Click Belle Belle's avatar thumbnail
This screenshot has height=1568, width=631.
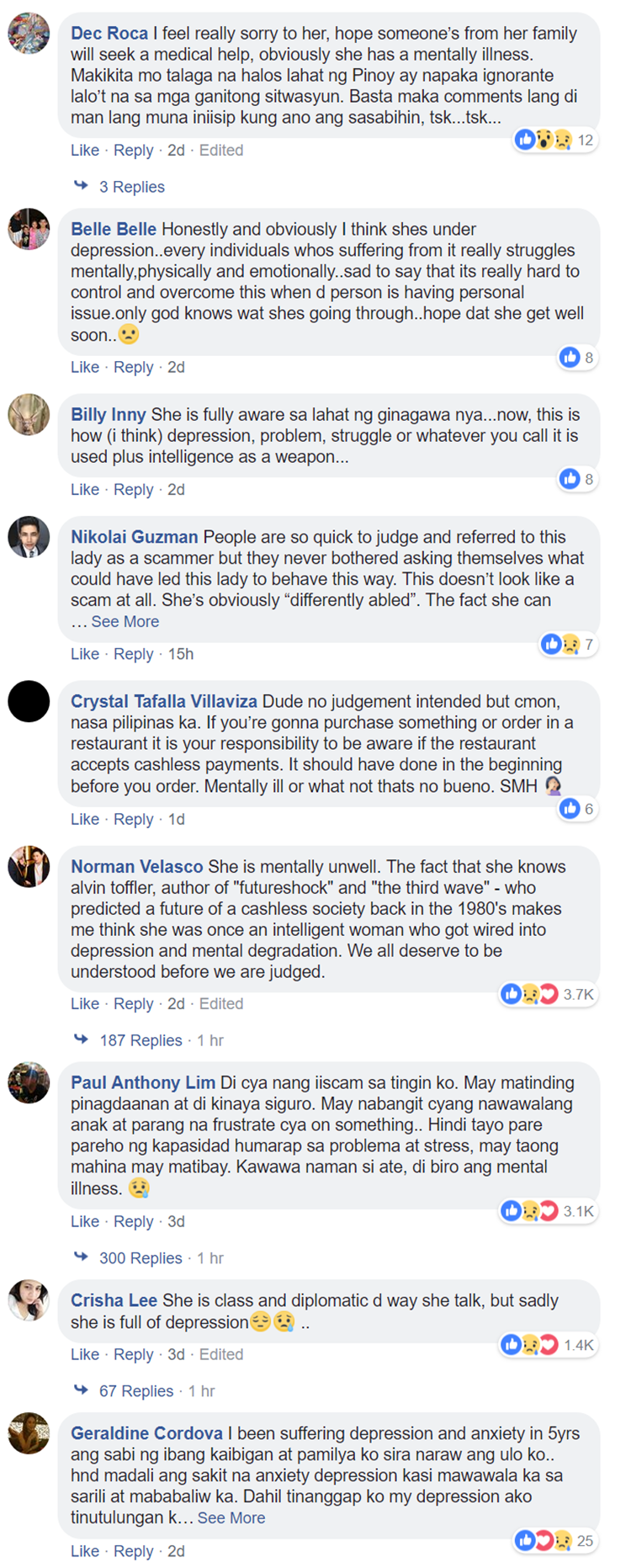(29, 229)
